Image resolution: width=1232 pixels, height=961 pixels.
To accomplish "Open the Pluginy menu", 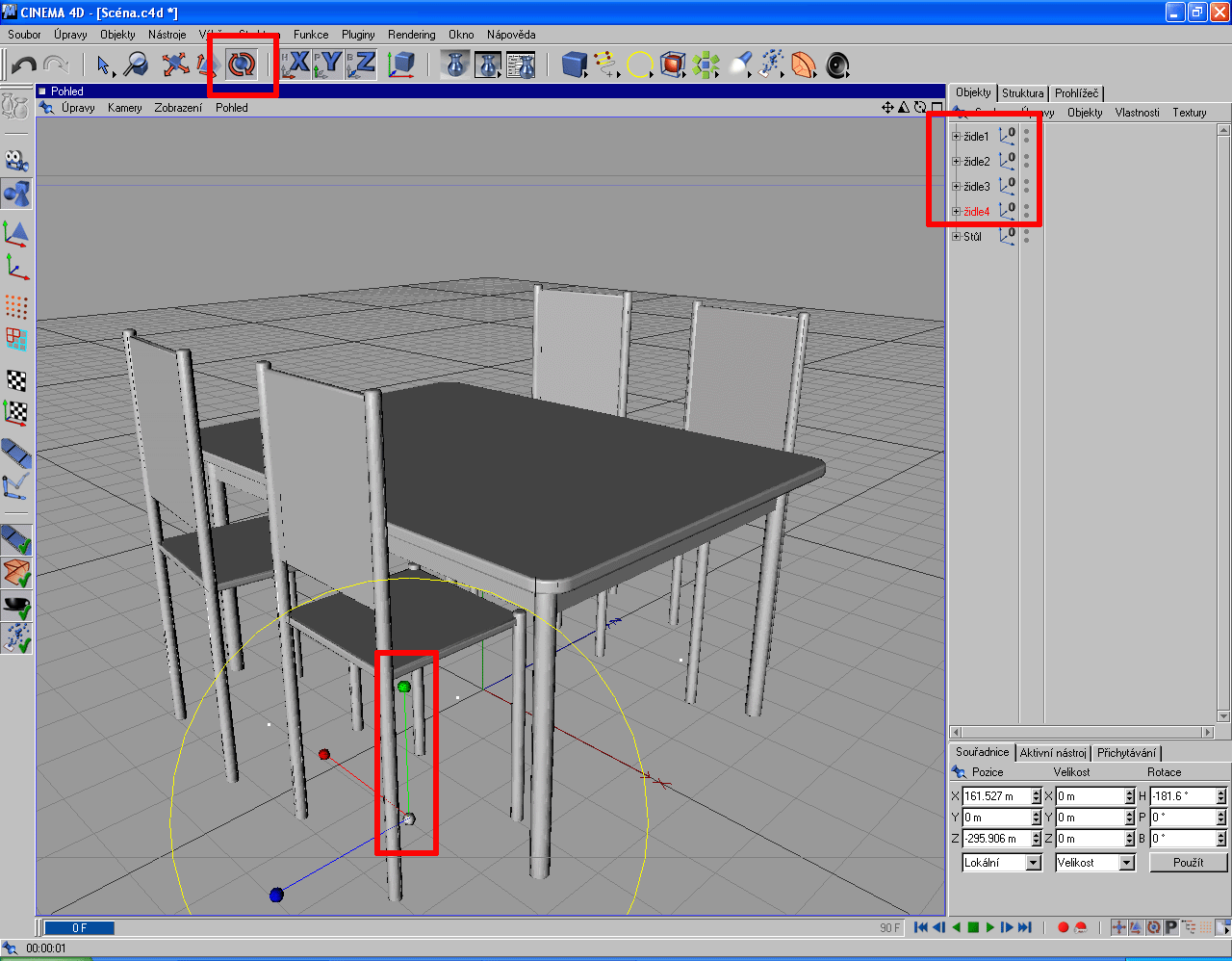I will [358, 35].
